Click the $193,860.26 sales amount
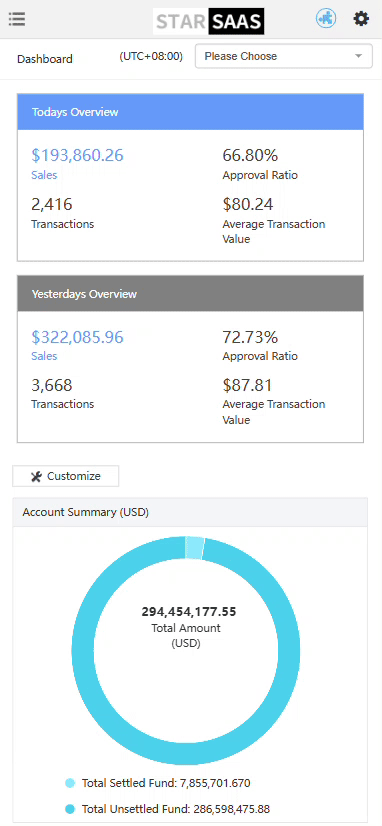382x826 pixels. (77, 155)
